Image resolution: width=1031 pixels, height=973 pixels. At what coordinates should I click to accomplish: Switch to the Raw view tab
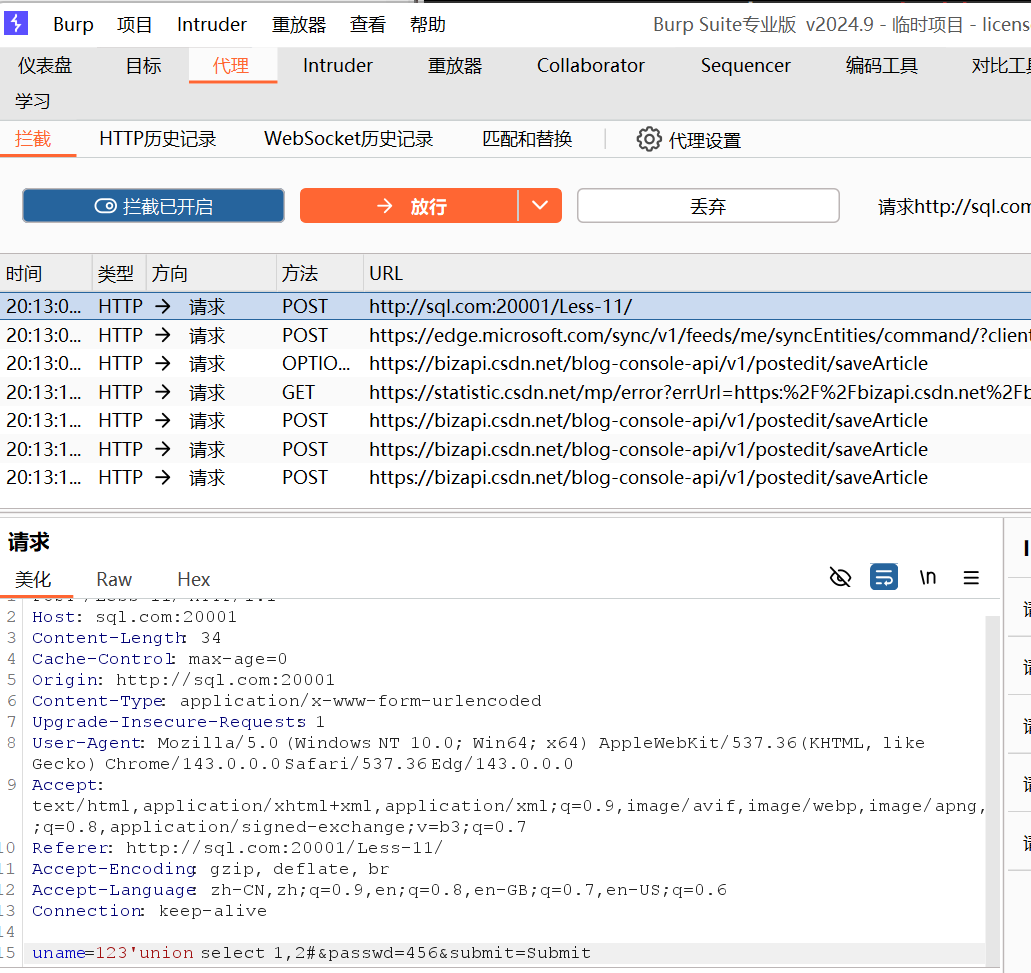click(114, 579)
